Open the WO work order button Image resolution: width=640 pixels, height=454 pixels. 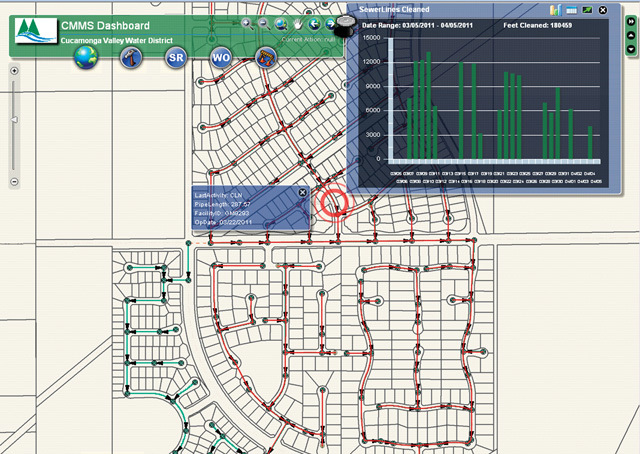[x=222, y=59]
